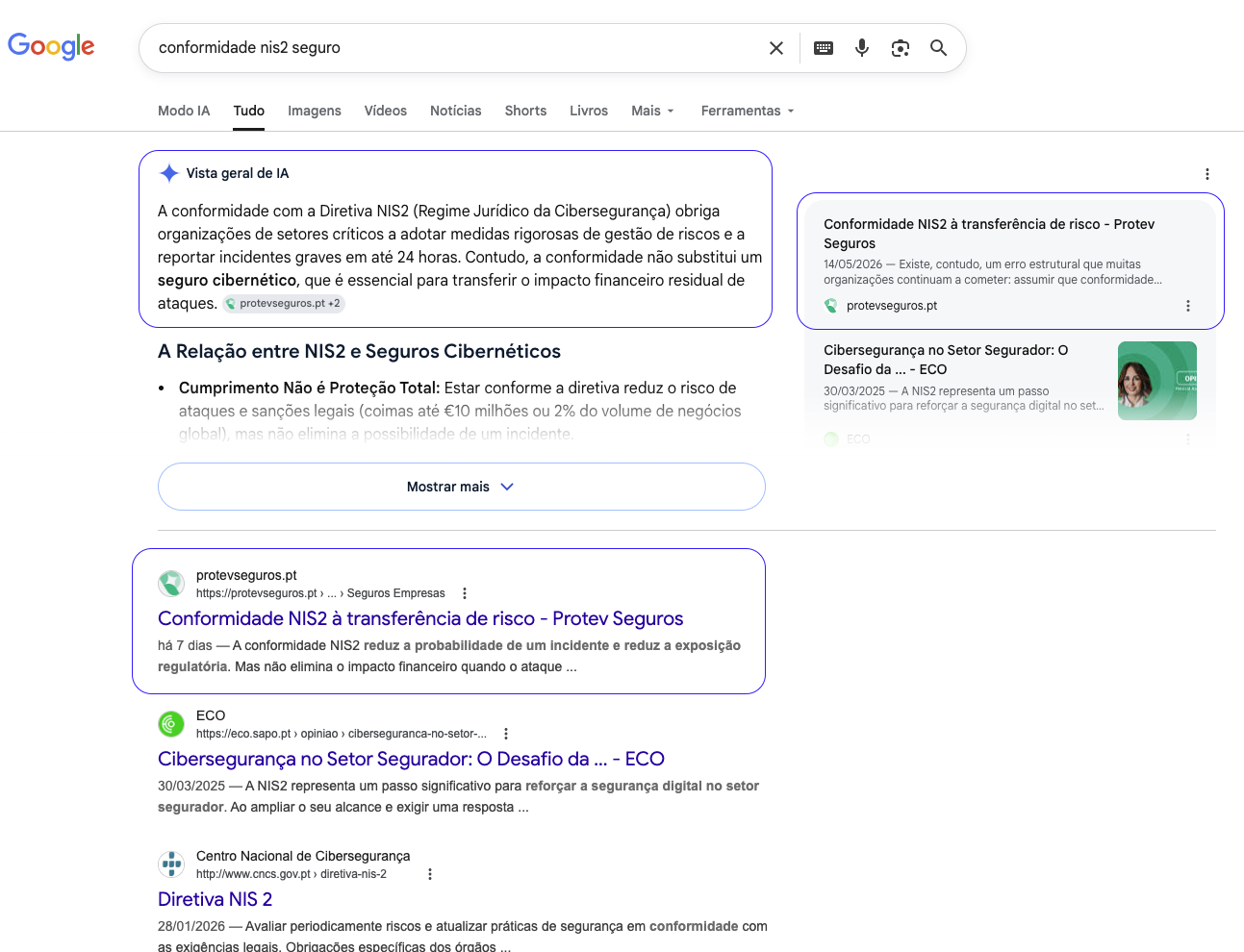Click the protevseguros.pt favicon in search results
This screenshot has height=952, width=1244.
(x=171, y=583)
